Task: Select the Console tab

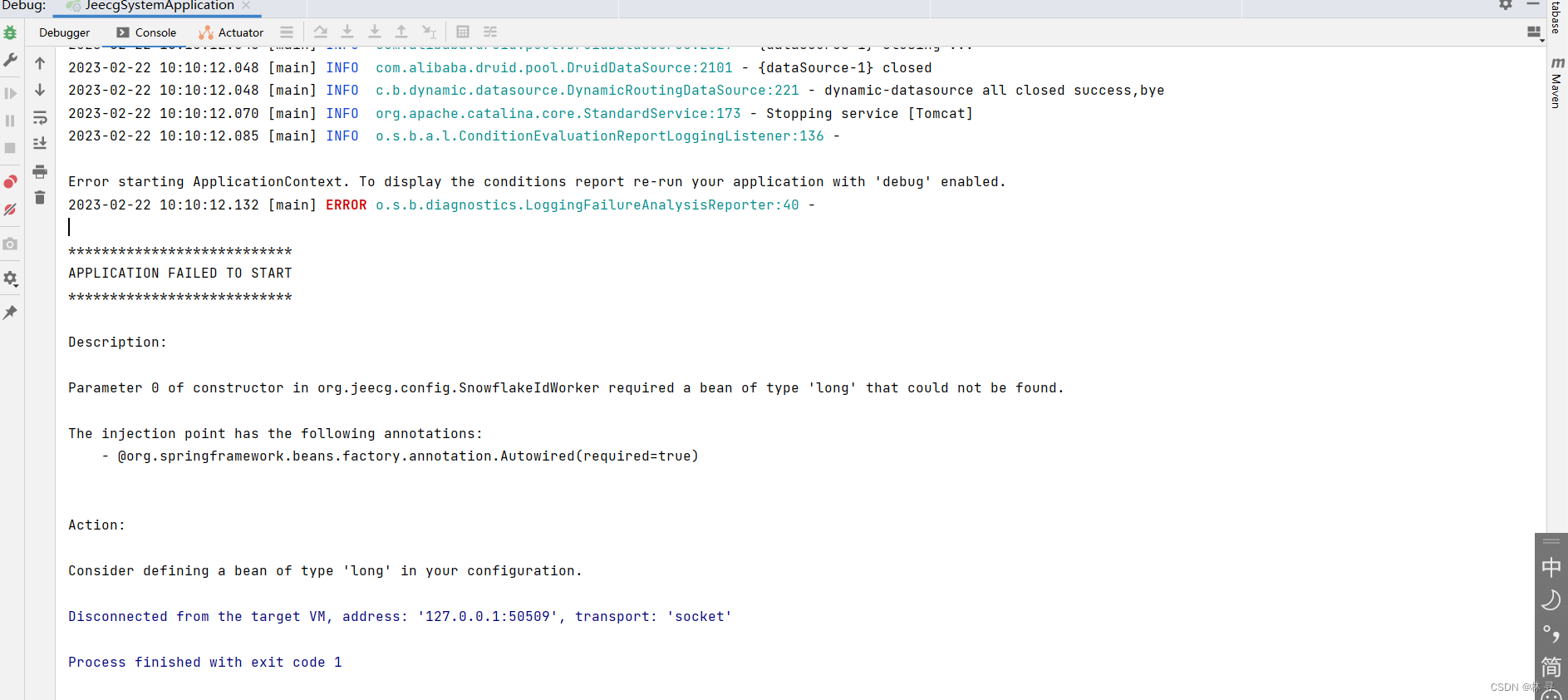Action: 146,32
